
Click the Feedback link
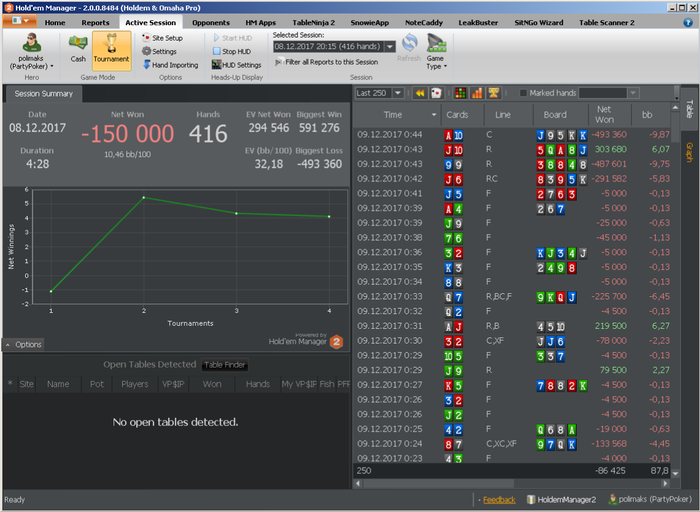click(x=499, y=500)
